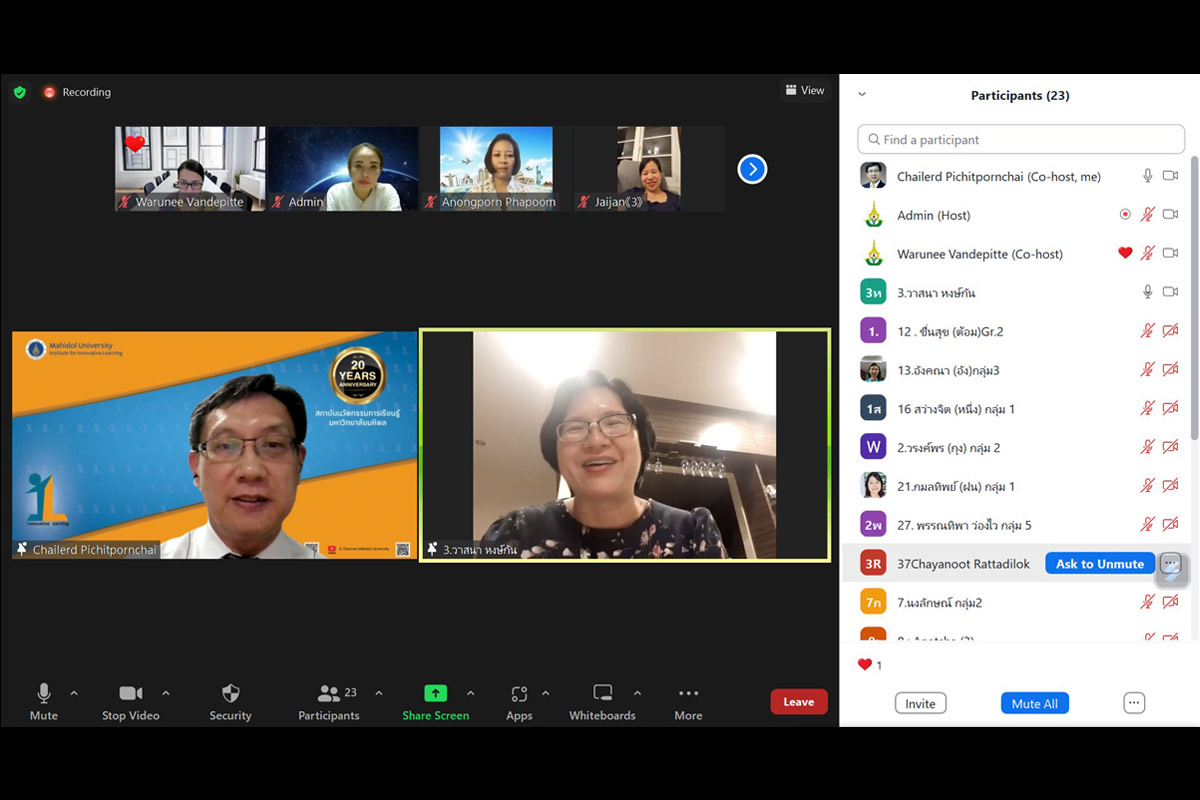The height and width of the screenshot is (800, 1200).
Task: Open the More options menu
Action: click(x=688, y=694)
